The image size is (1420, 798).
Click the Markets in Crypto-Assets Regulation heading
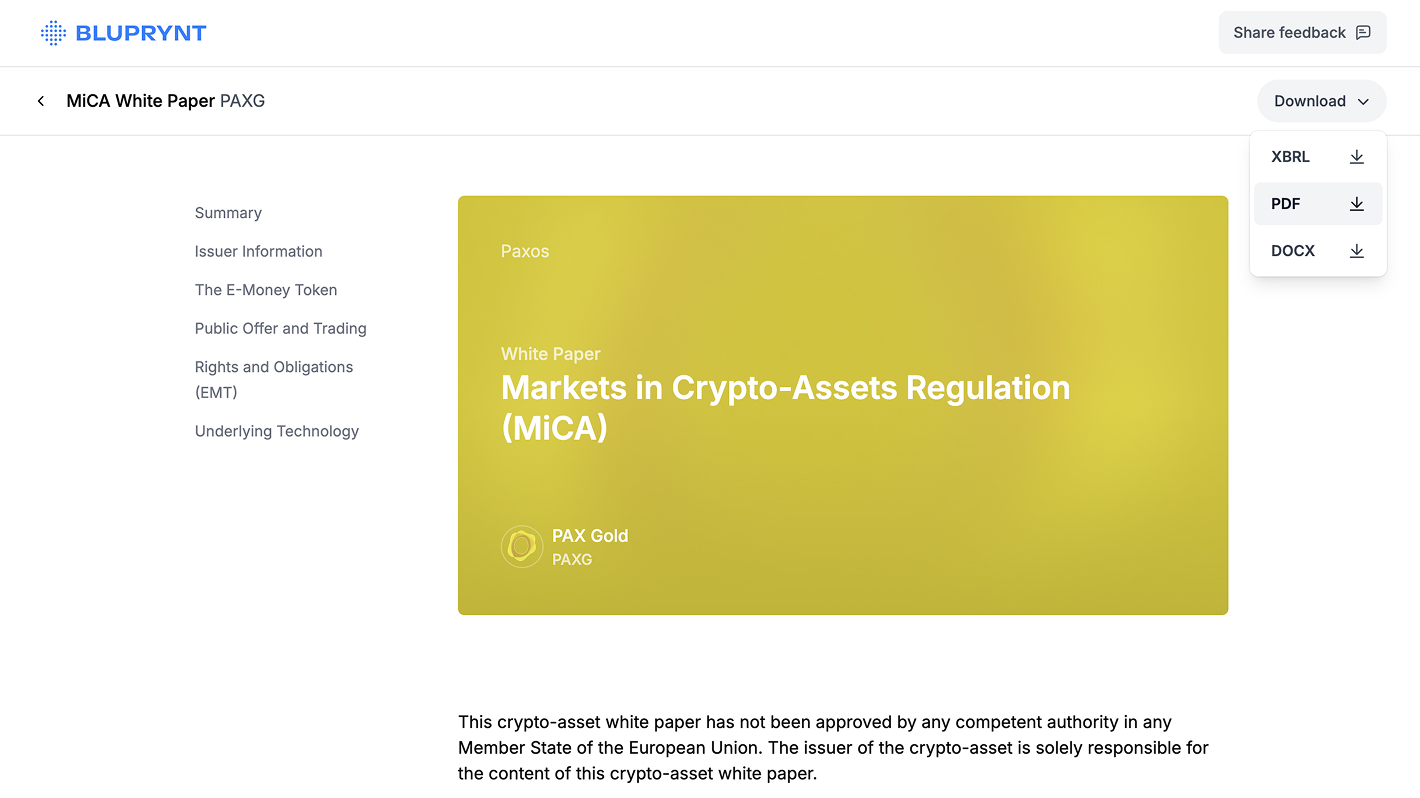tap(786, 408)
